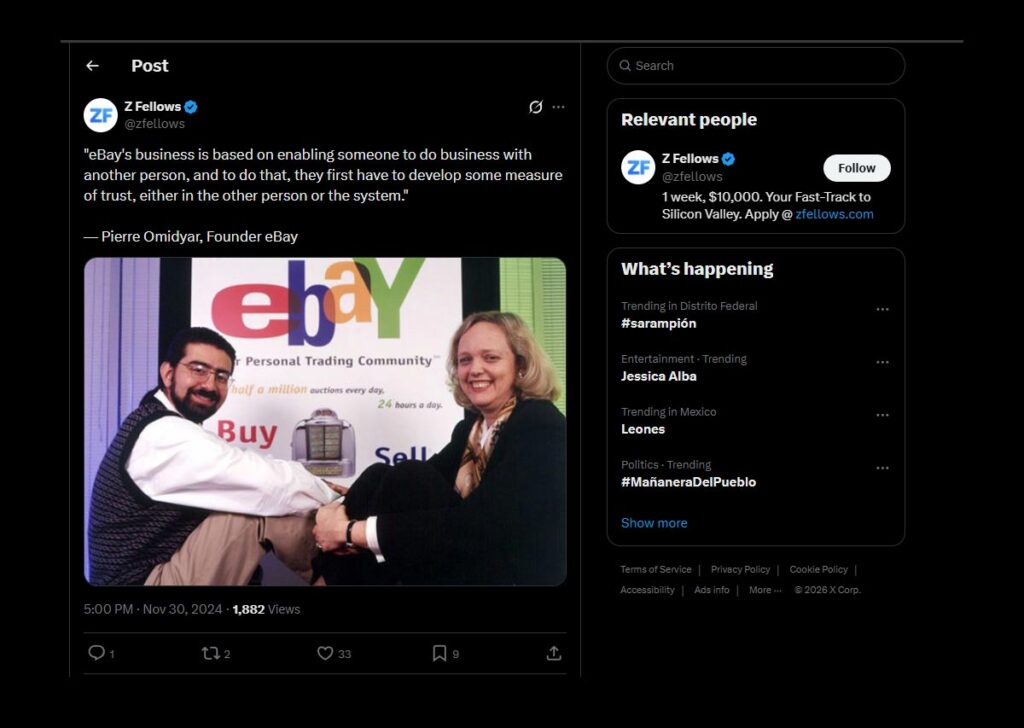Open the zfellows.com link
This screenshot has height=728, width=1024.
coord(834,214)
